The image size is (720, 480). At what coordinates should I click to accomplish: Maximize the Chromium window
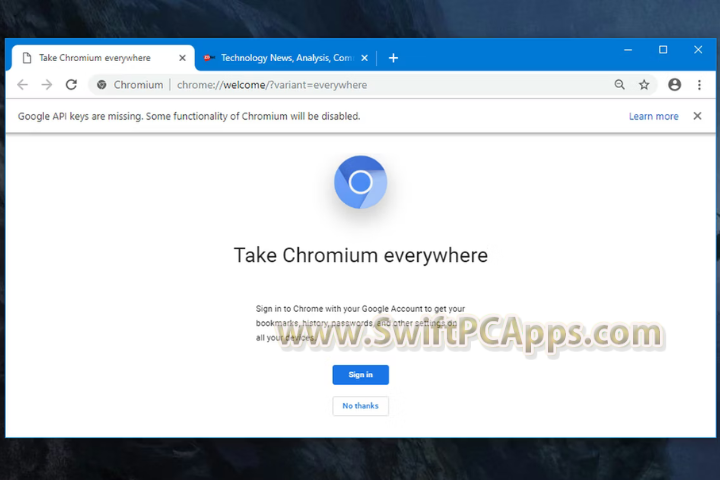[x=663, y=50]
